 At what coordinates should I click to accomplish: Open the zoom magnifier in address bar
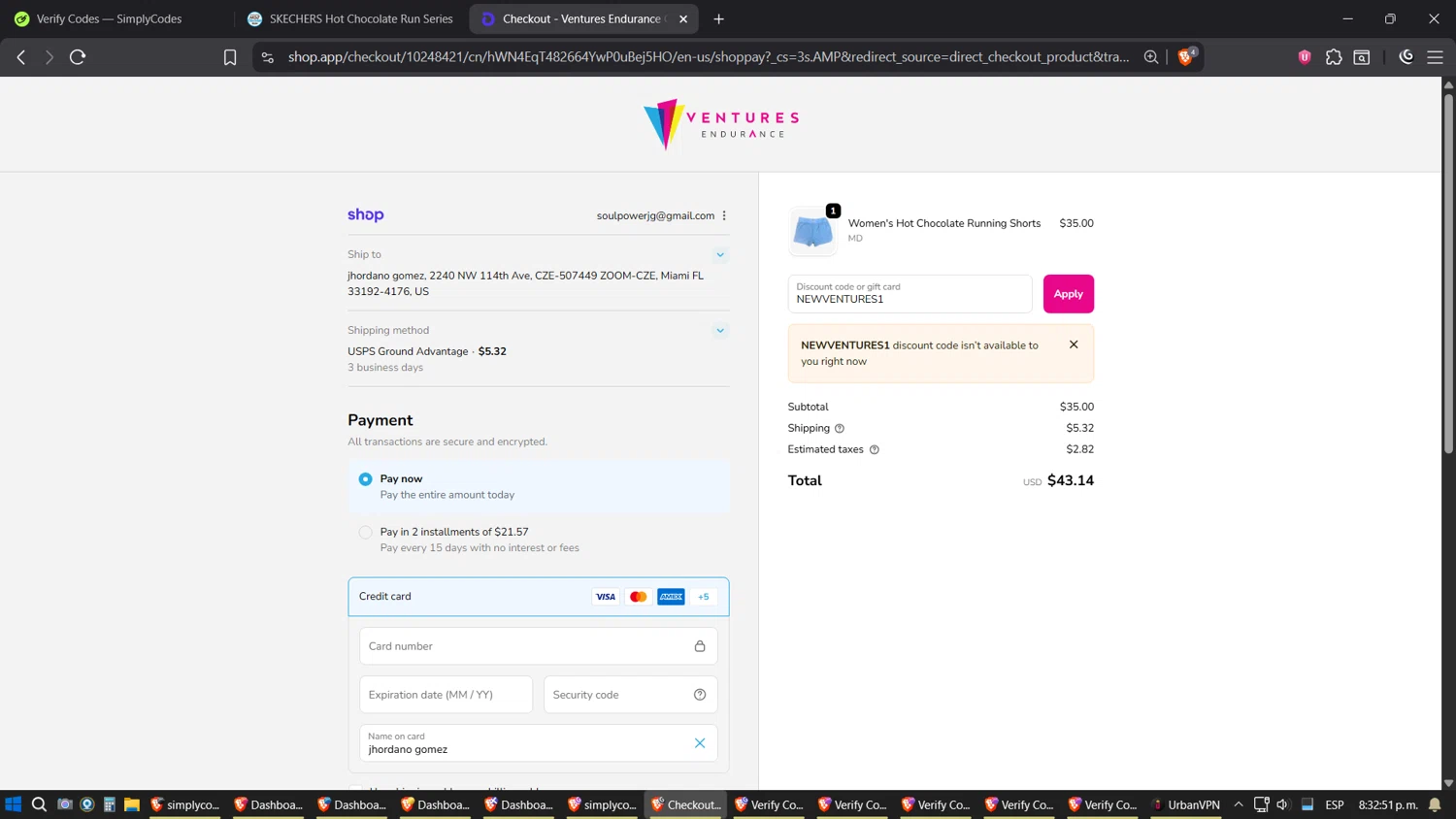(x=1151, y=57)
